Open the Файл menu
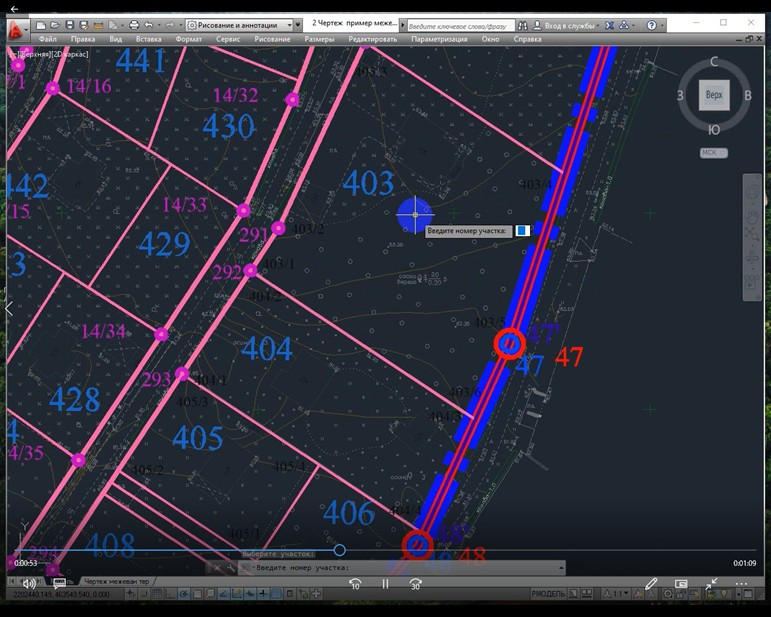The width and height of the screenshot is (771, 617). tap(47, 39)
